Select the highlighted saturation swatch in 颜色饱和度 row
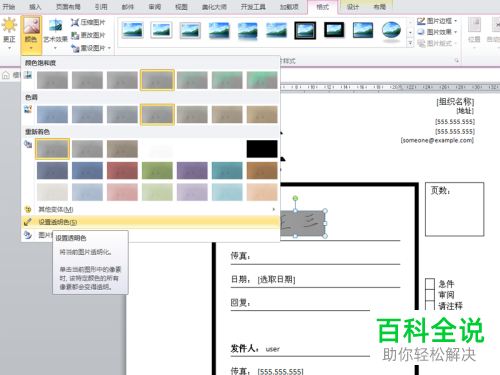This screenshot has width=500, height=375. [157, 80]
